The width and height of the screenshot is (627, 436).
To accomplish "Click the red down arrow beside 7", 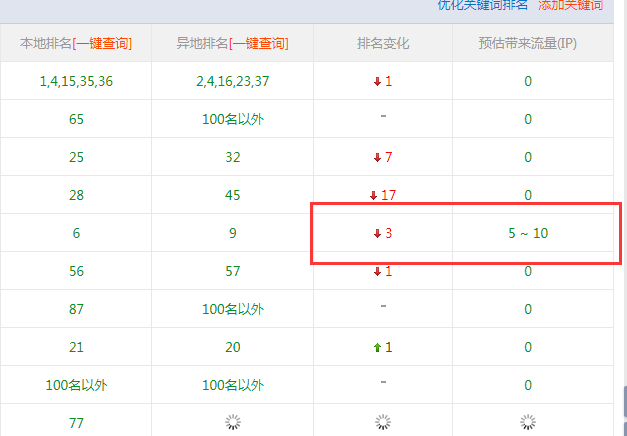I will coord(377,158).
